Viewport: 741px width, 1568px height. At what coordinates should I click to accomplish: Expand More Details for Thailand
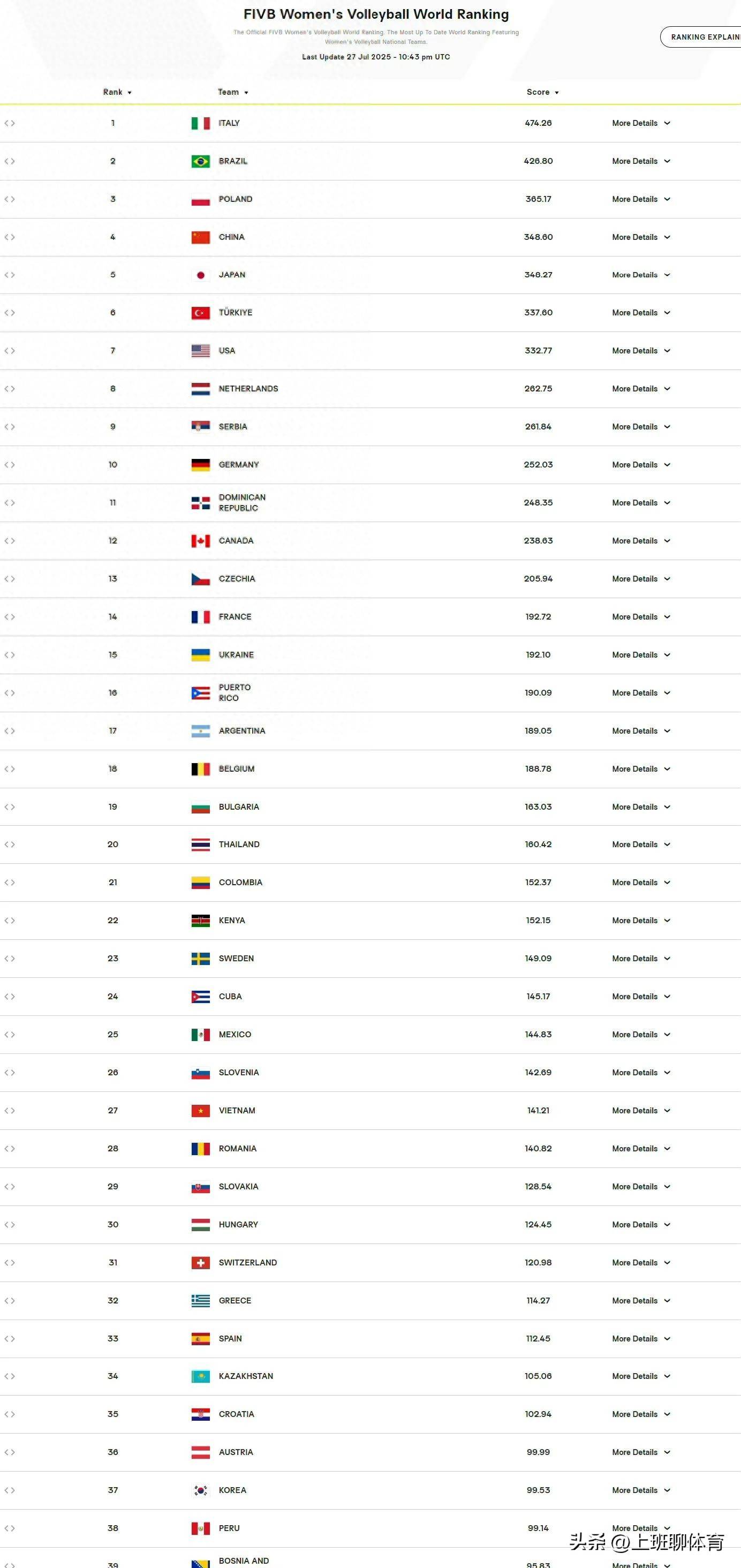pyautogui.click(x=641, y=845)
